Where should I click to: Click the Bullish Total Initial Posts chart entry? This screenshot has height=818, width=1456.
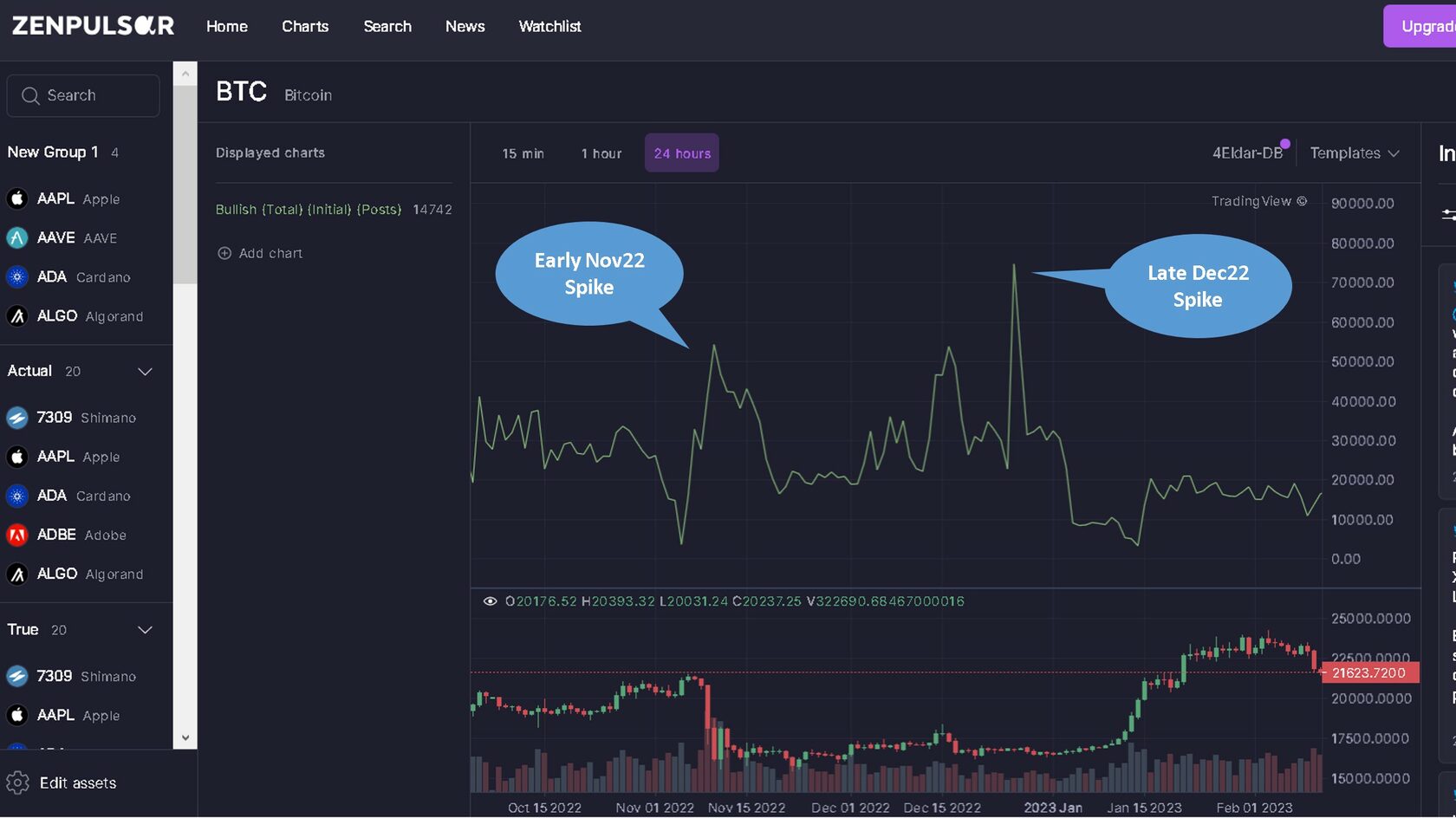click(x=334, y=210)
